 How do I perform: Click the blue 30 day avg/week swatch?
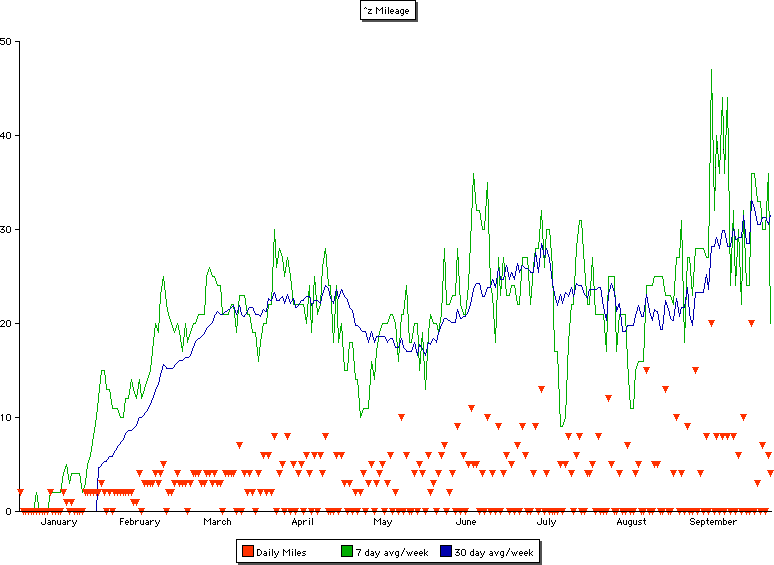coord(446,551)
